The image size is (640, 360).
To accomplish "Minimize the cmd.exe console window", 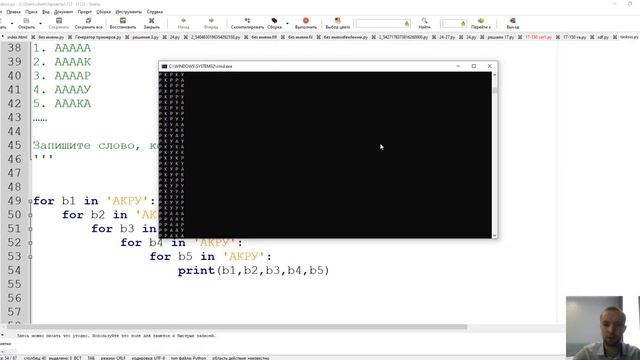I will pos(458,66).
